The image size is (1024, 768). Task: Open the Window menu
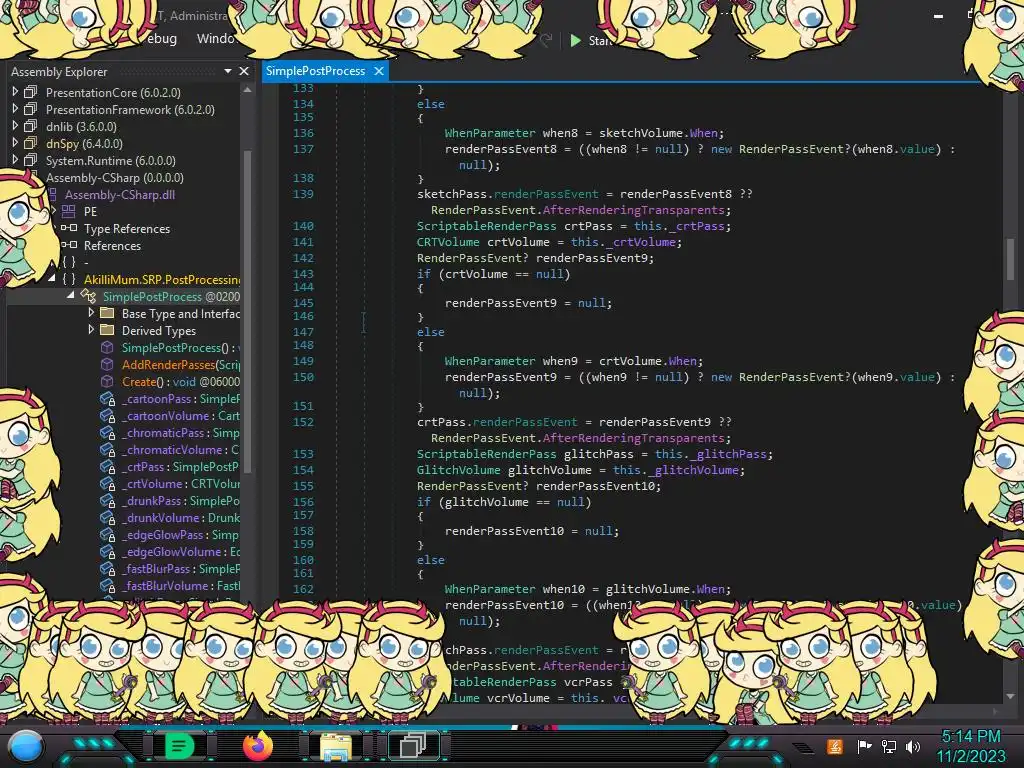point(216,39)
